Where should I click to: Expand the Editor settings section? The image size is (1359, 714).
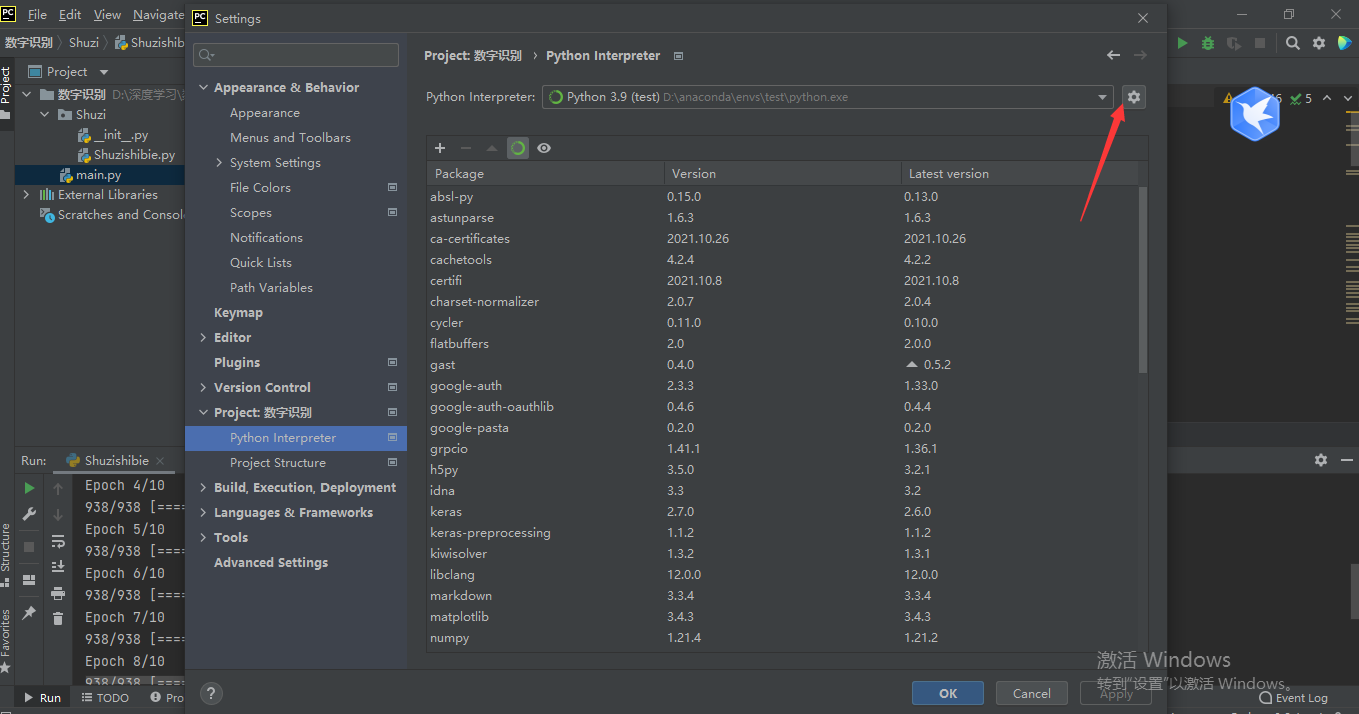(x=204, y=338)
